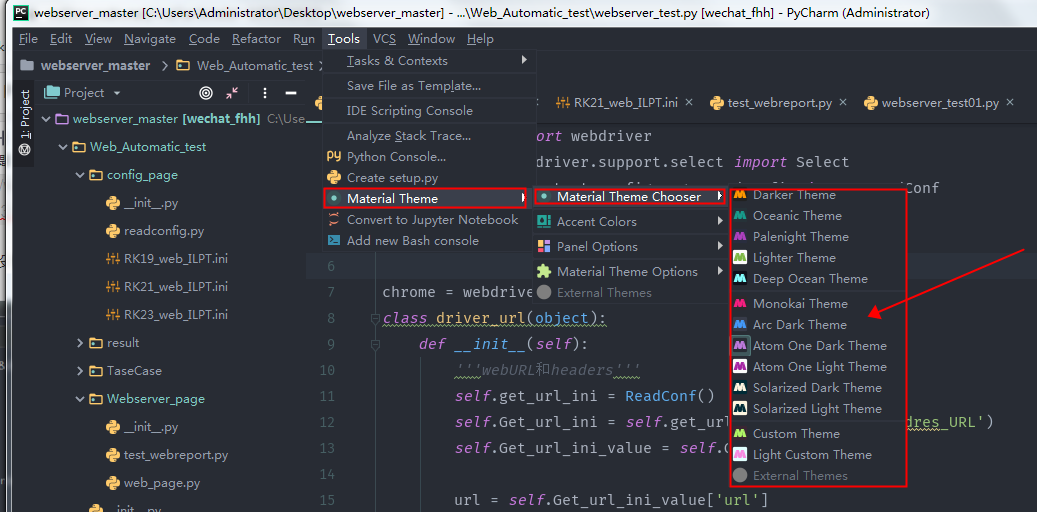Choose the Arc Dark Theme icon
The image size is (1037, 512).
tap(740, 325)
